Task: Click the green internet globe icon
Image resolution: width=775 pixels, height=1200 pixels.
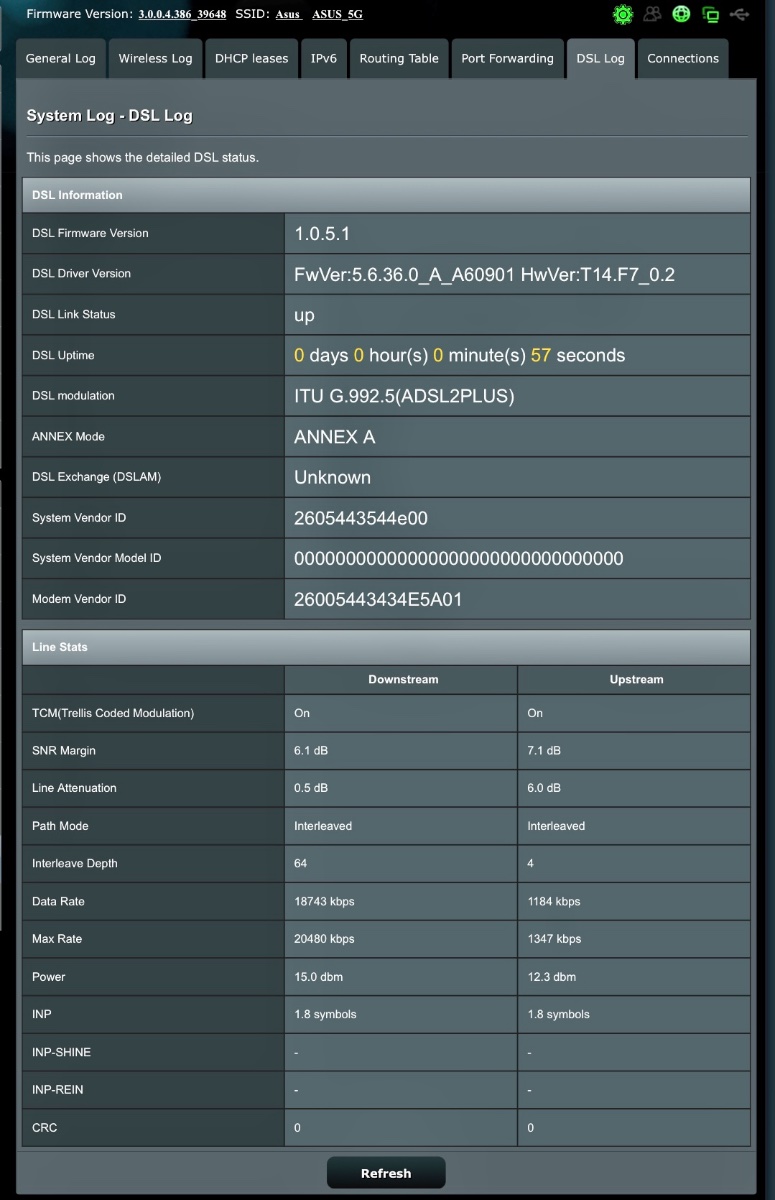Action: (x=681, y=14)
